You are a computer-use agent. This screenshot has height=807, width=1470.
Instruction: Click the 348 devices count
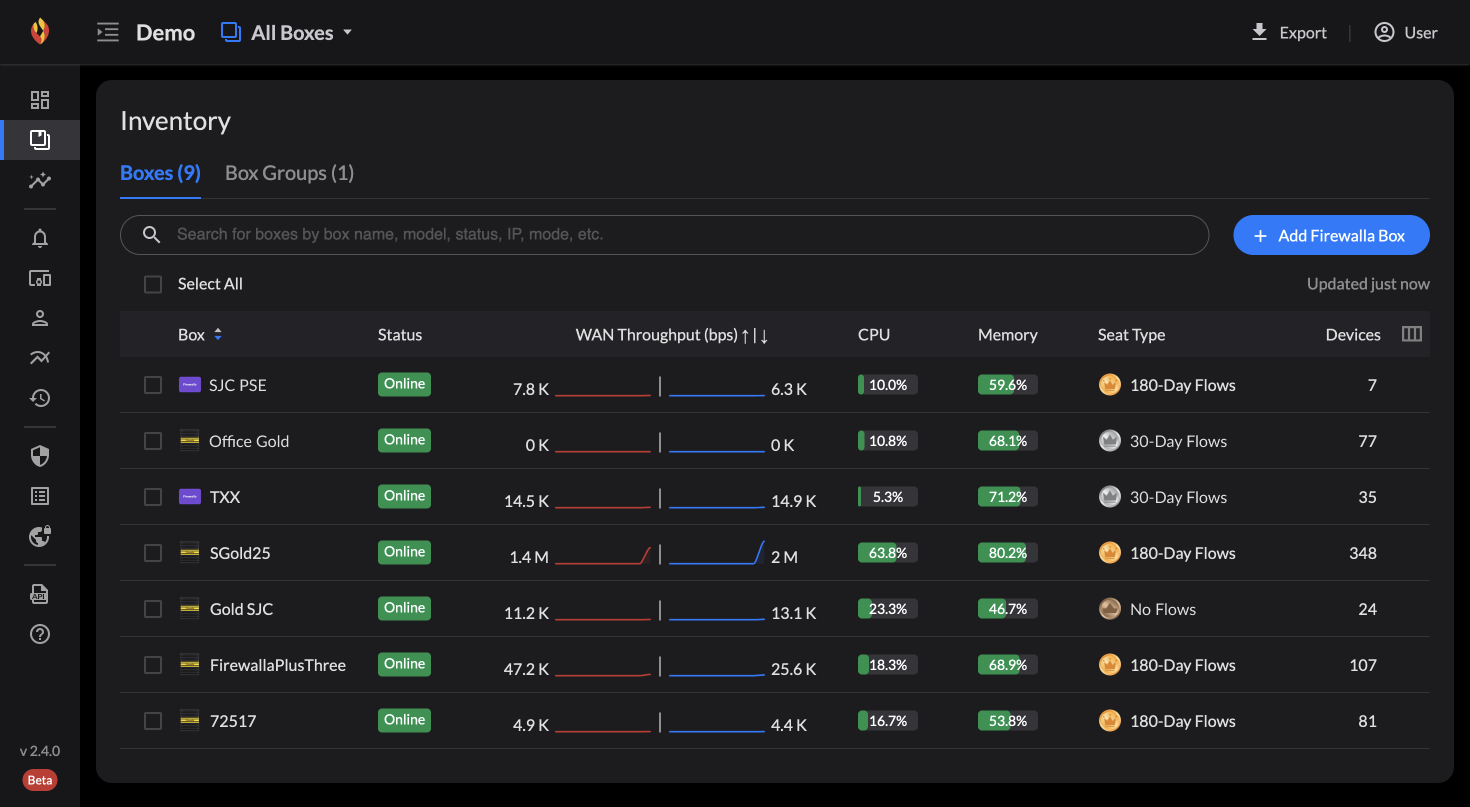[x=1362, y=553]
